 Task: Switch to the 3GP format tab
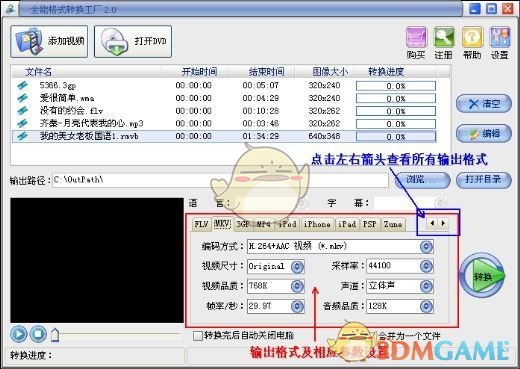(243, 224)
